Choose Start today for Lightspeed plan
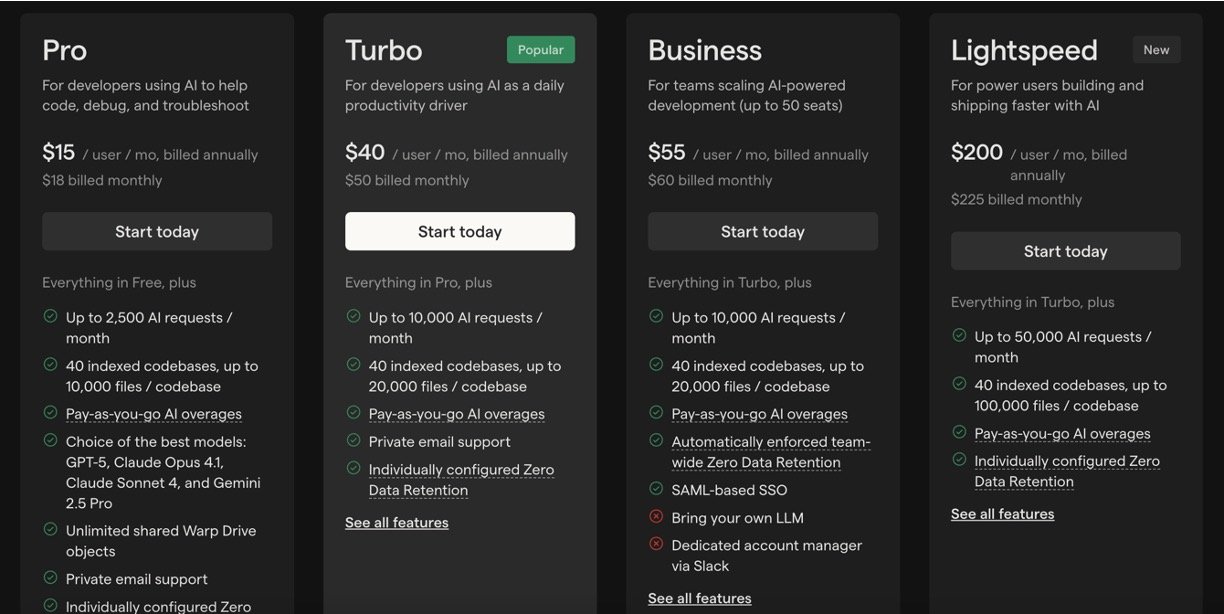The image size is (1224, 614). pos(1065,251)
